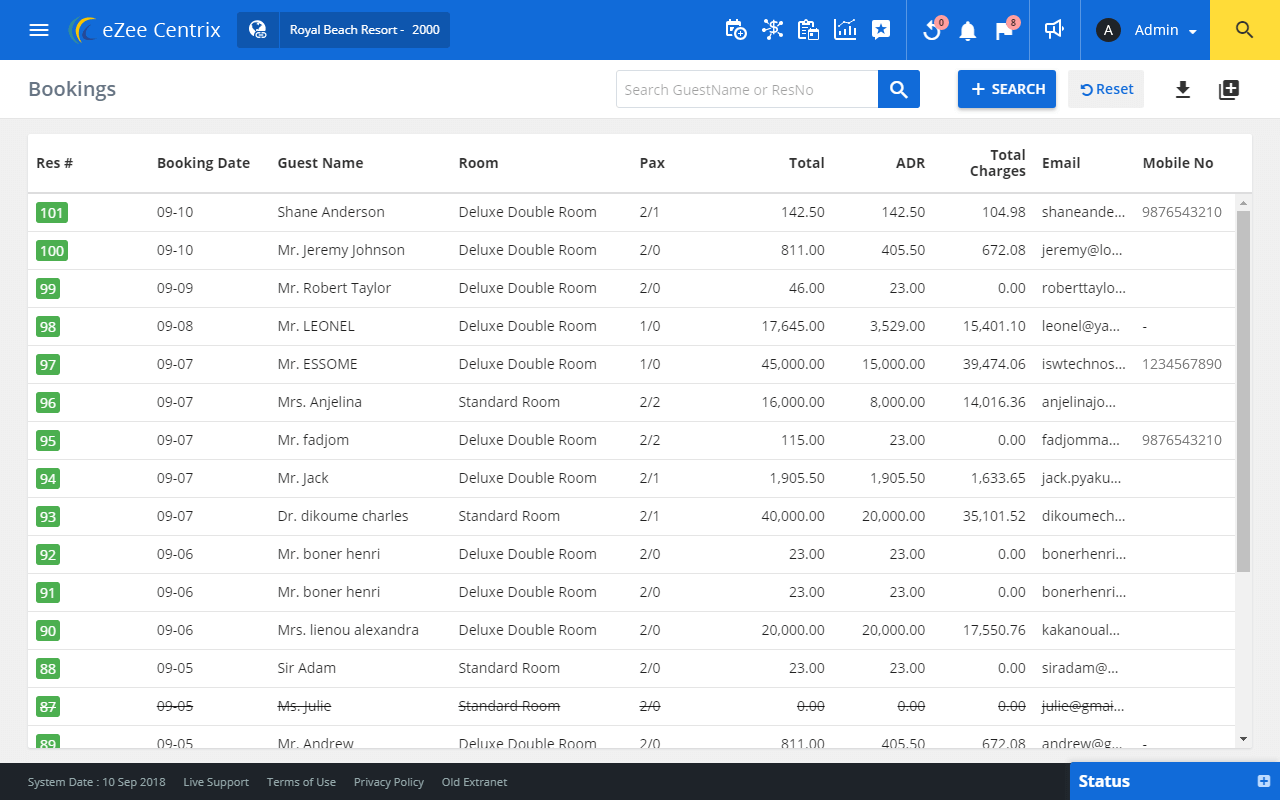
Task: Open the Admin account dropdown
Action: pyautogui.click(x=1146, y=30)
